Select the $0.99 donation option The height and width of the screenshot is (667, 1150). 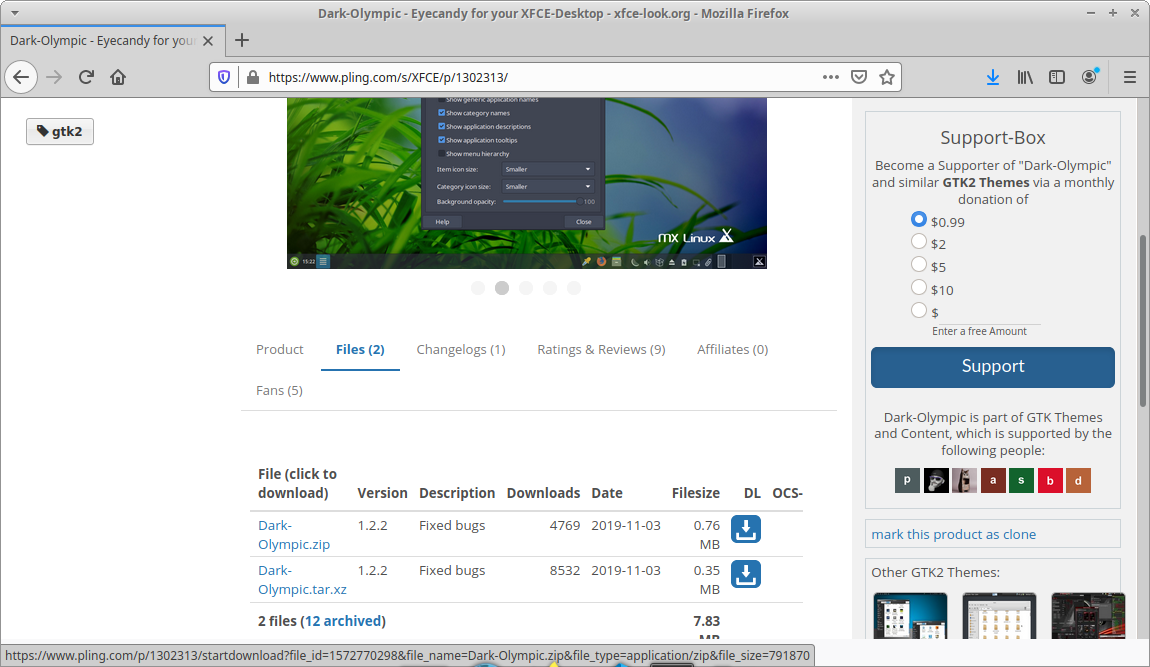coord(918,219)
